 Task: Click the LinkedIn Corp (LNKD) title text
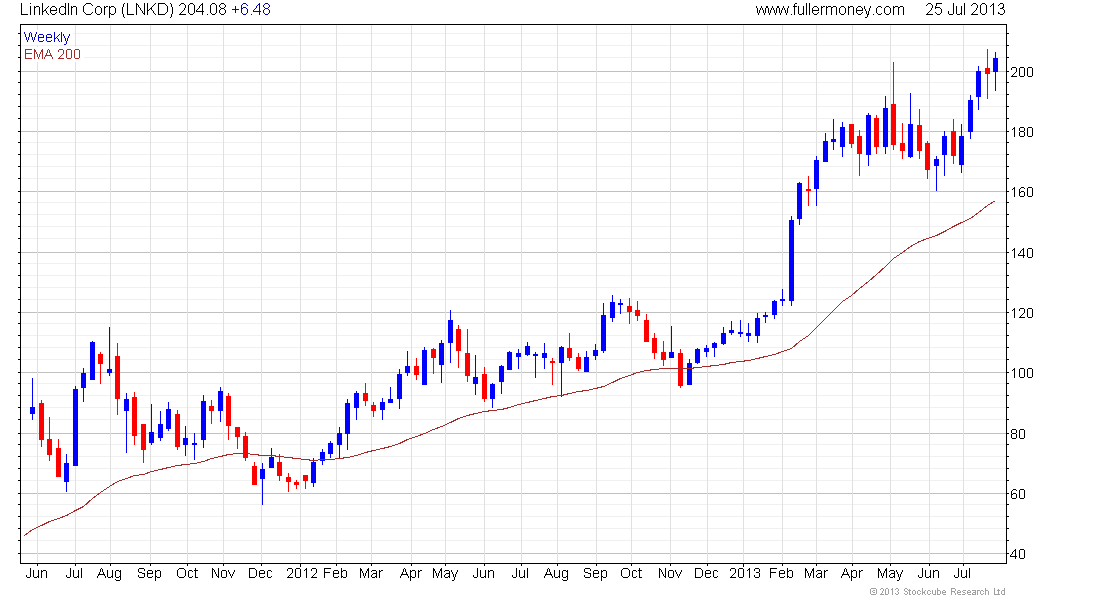click(x=96, y=10)
